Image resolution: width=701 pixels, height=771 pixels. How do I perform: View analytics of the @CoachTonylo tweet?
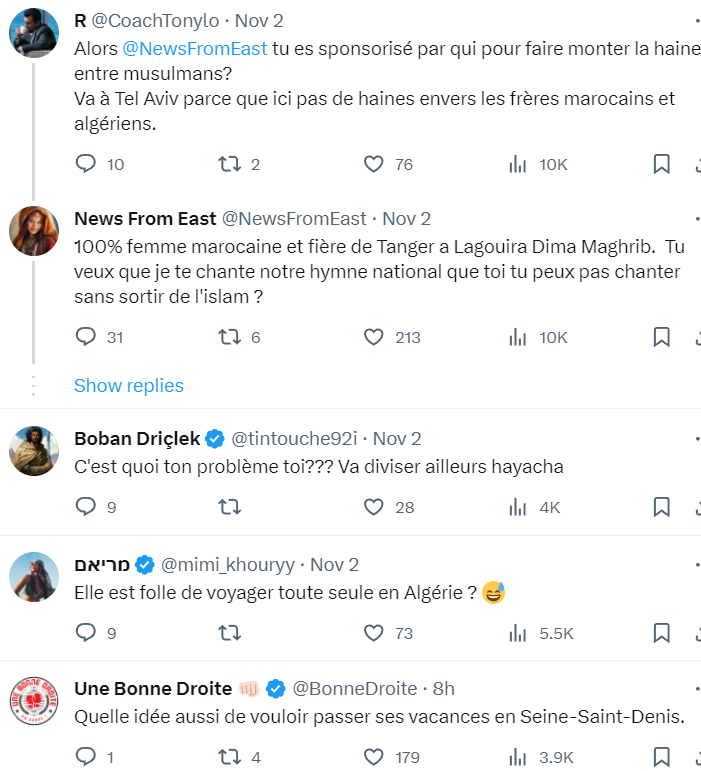518,164
